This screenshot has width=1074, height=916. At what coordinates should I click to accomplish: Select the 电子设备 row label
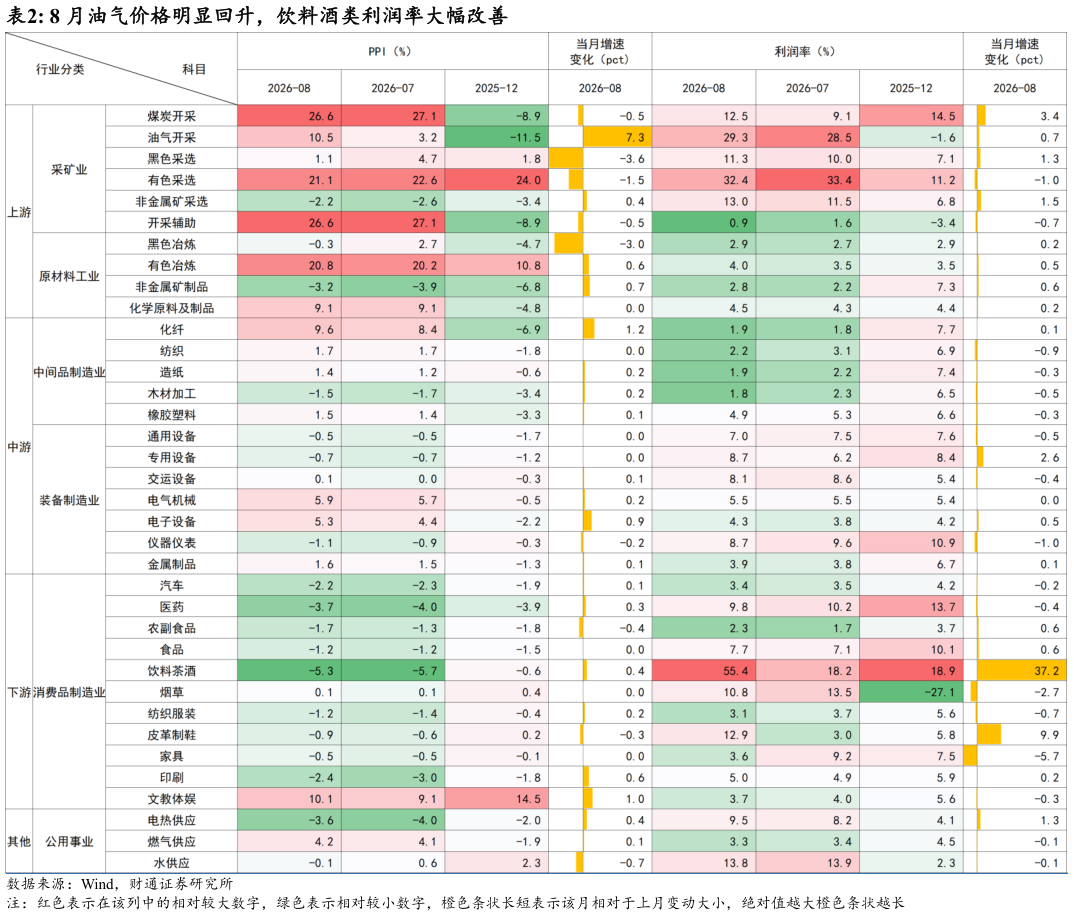point(172,521)
